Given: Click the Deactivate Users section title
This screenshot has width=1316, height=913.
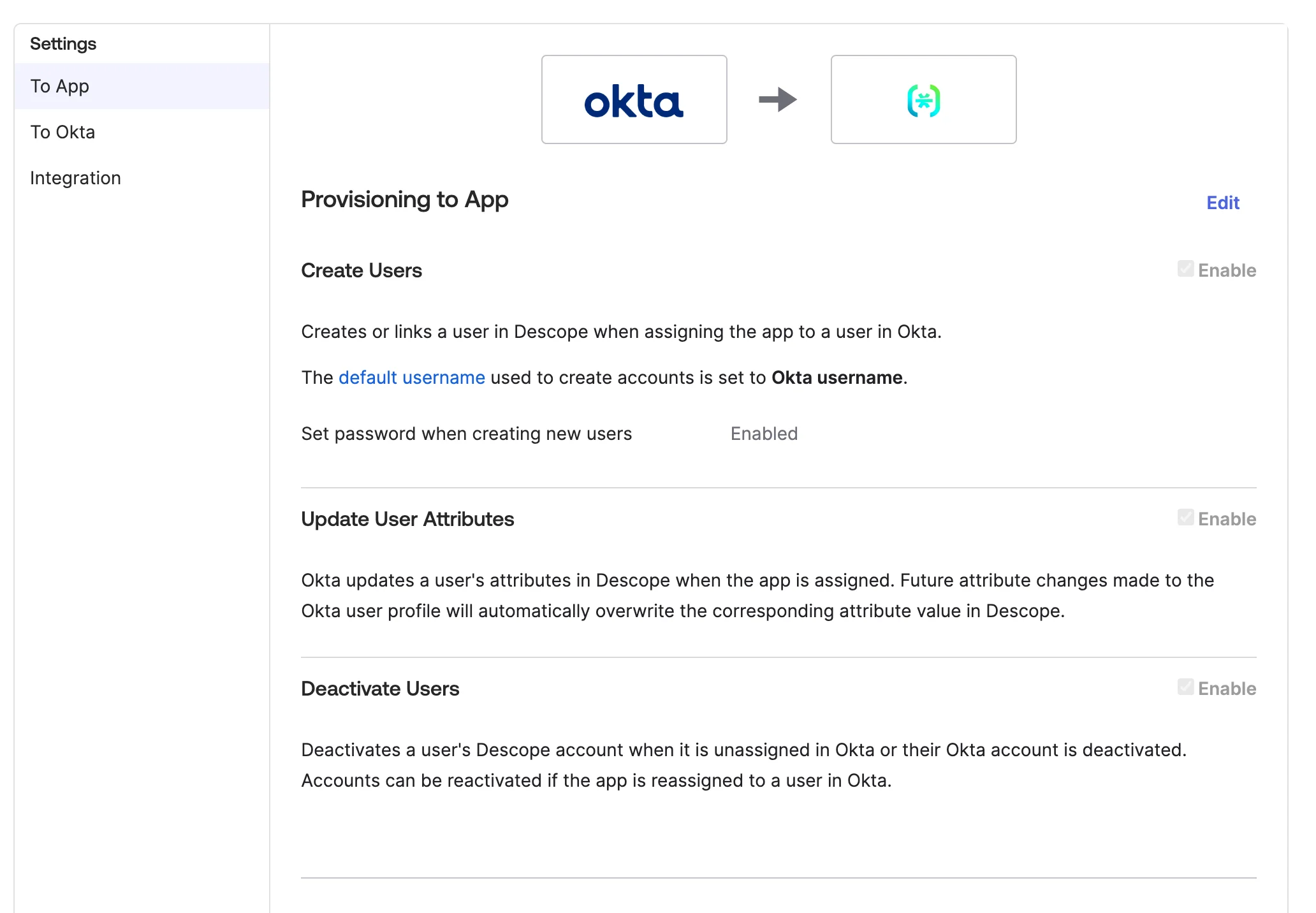Looking at the screenshot, I should 379,689.
